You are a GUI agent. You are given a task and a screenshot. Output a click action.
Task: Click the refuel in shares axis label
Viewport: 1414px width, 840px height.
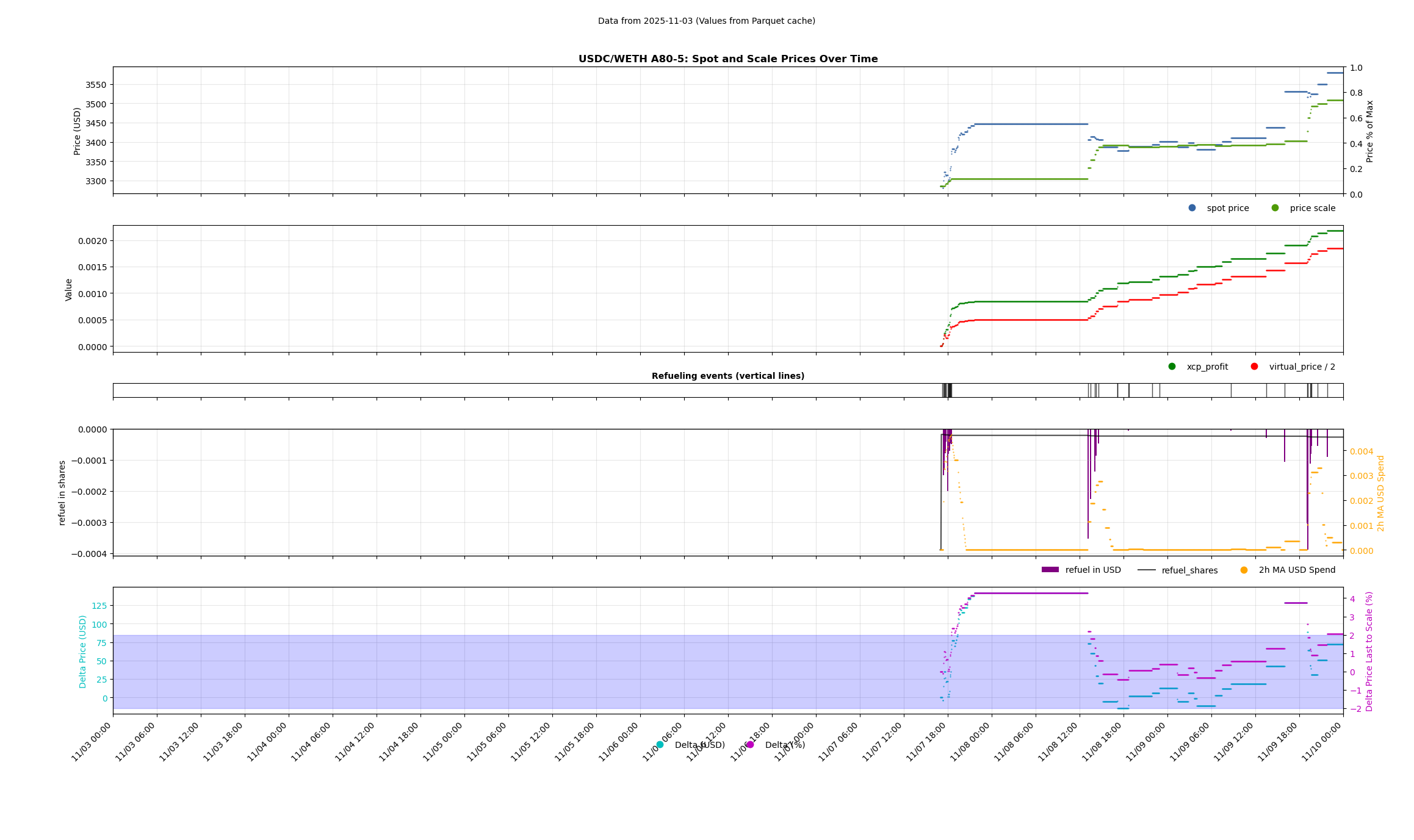click(62, 493)
